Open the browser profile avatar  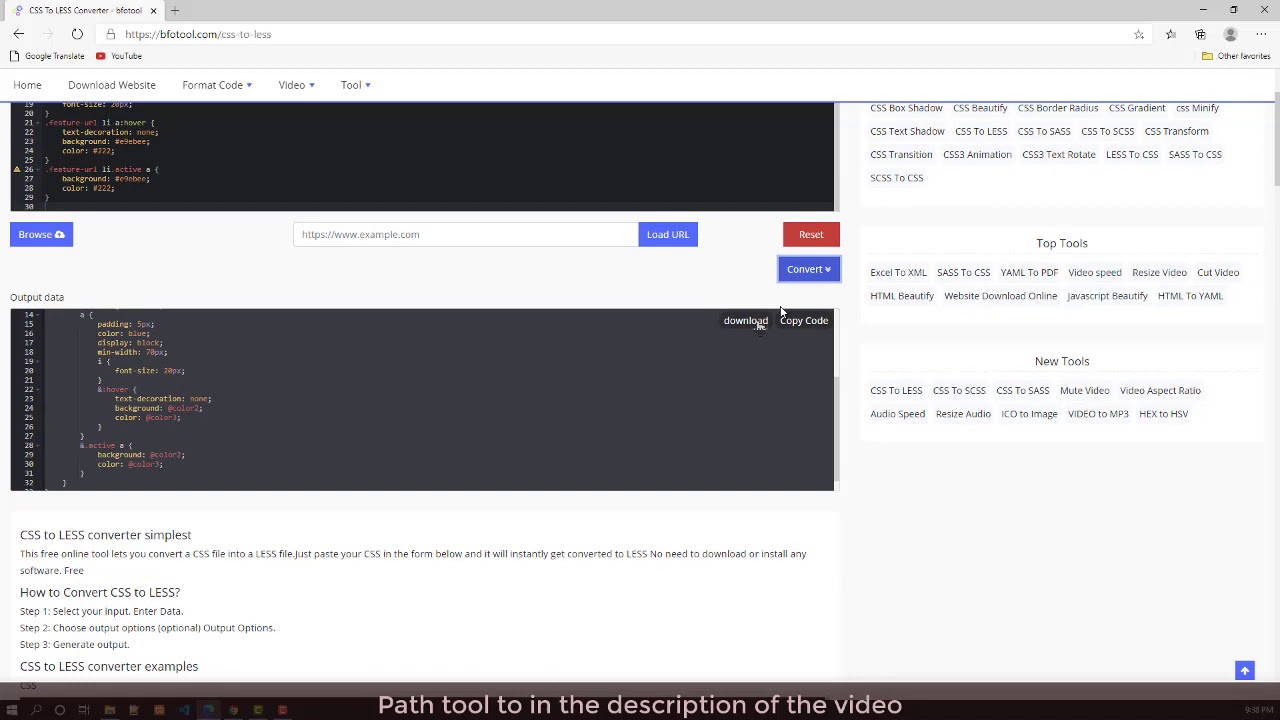tap(1230, 34)
